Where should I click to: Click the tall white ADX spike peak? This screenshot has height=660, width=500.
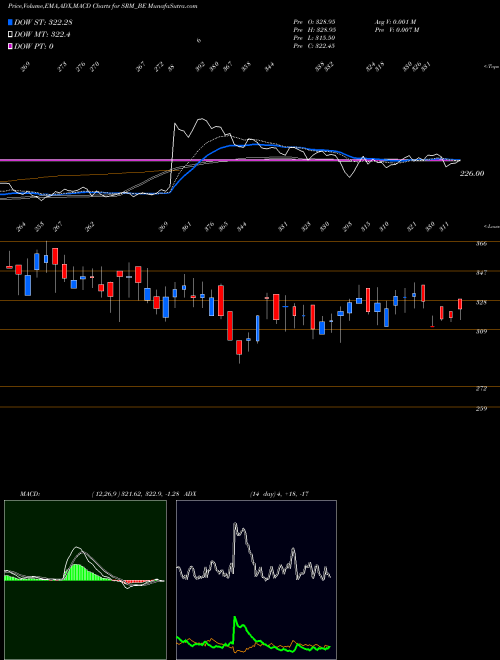pyautogui.click(x=235, y=525)
